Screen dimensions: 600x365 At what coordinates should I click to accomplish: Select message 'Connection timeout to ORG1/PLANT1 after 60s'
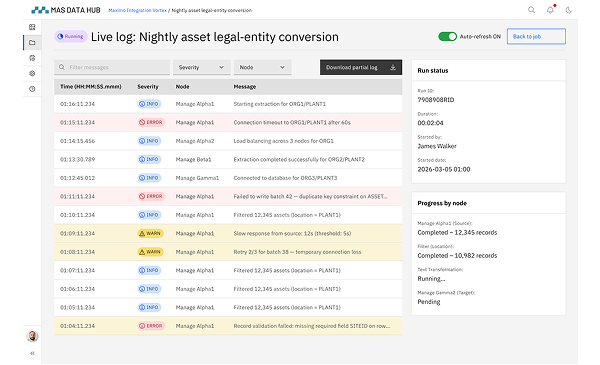[x=292, y=122]
